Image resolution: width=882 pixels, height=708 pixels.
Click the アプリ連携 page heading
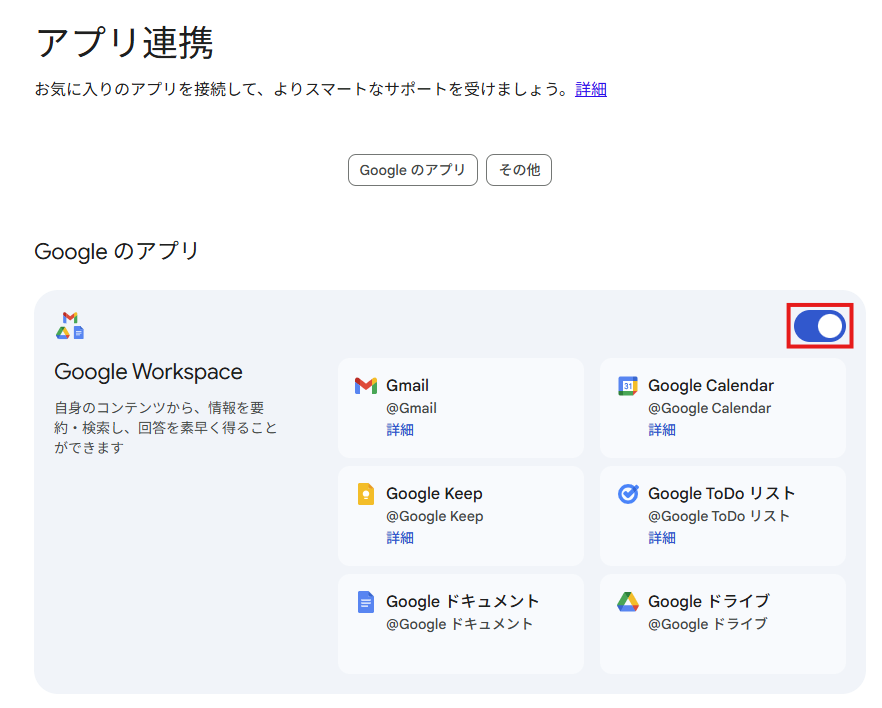tap(124, 43)
